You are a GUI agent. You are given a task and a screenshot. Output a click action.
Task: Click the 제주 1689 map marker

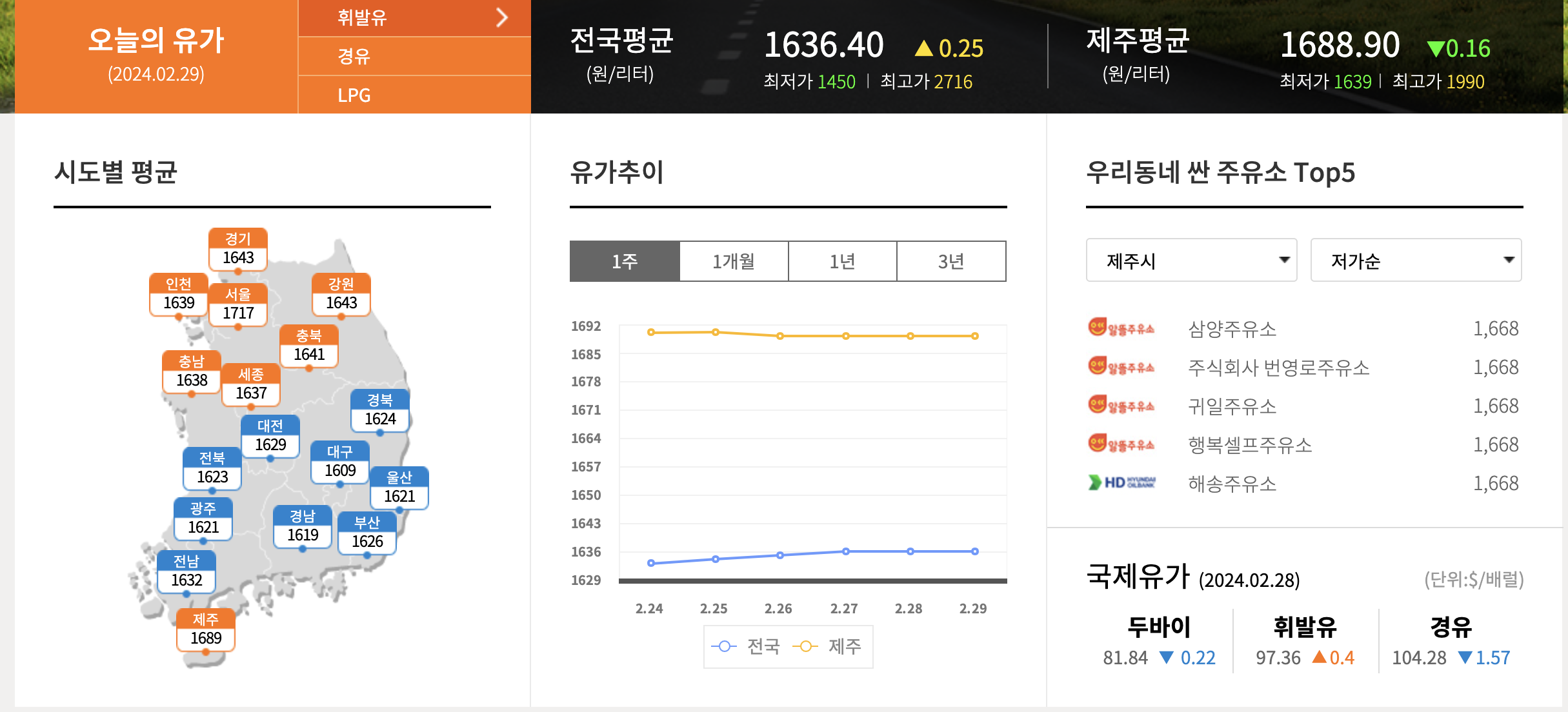(206, 629)
